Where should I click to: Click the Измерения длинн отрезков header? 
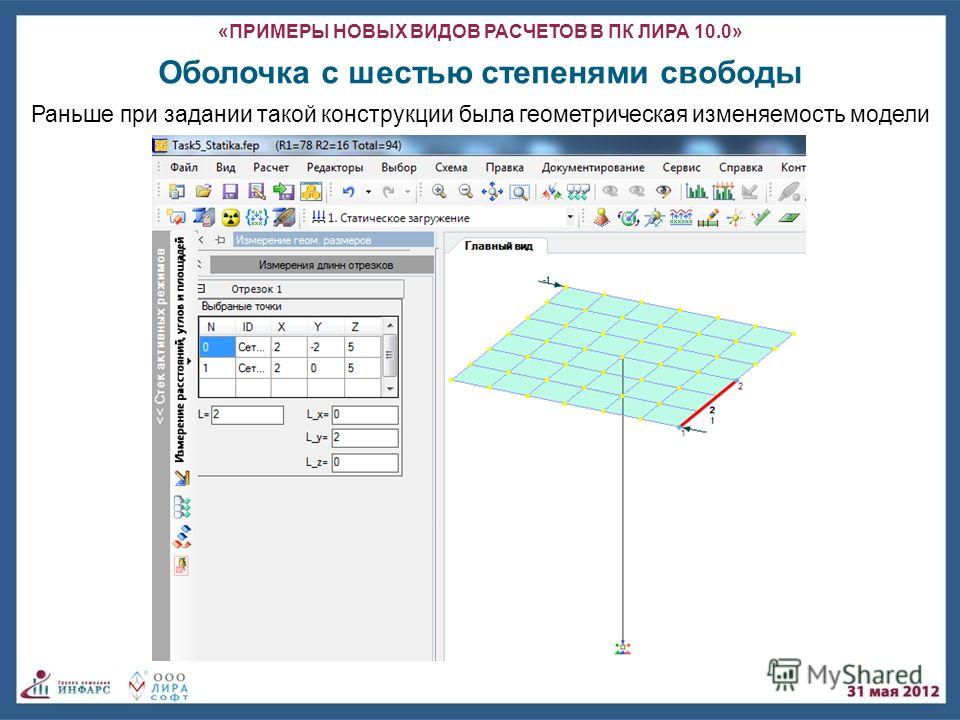[322, 265]
